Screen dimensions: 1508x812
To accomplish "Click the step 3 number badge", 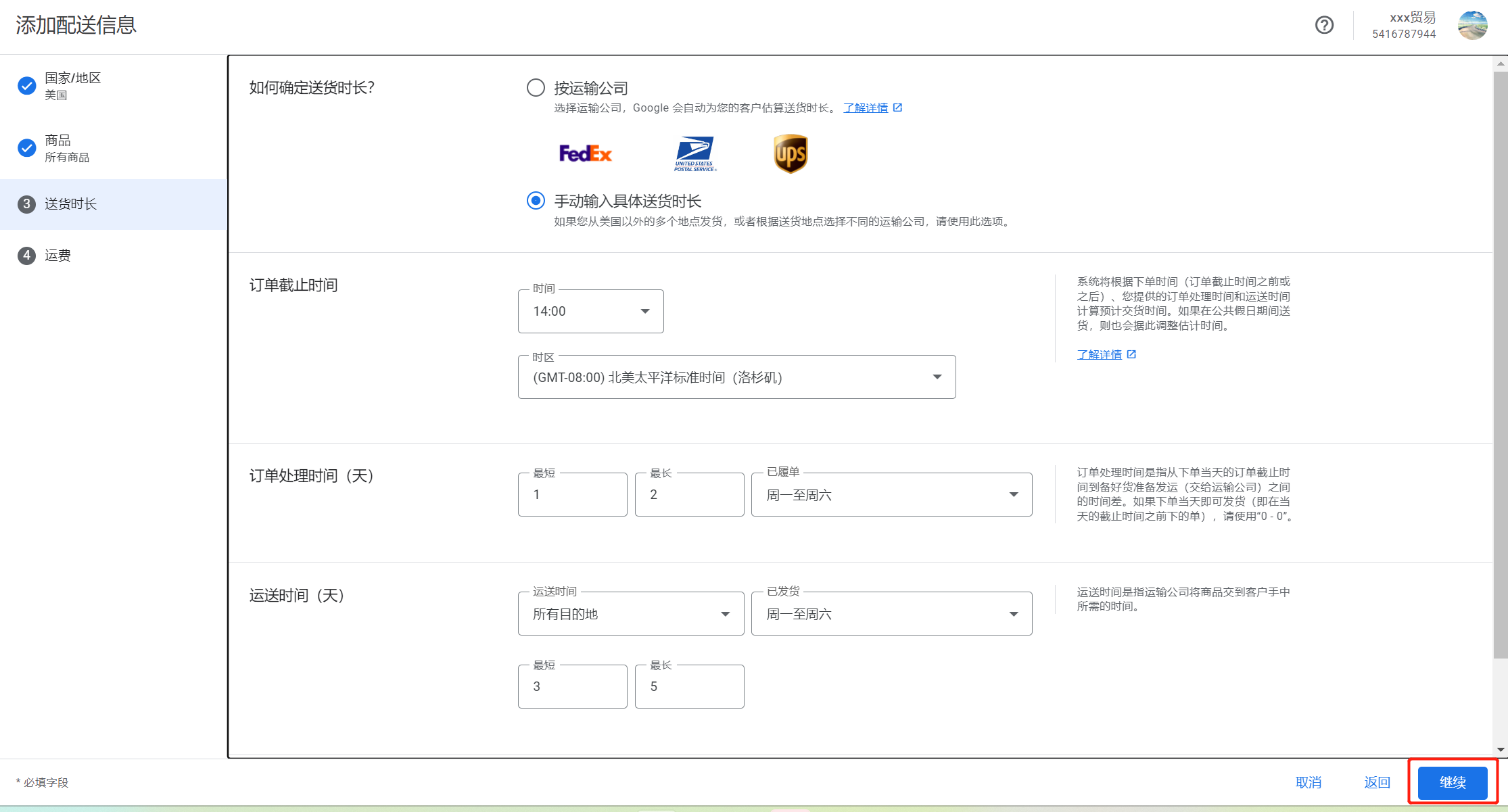I will tap(26, 204).
